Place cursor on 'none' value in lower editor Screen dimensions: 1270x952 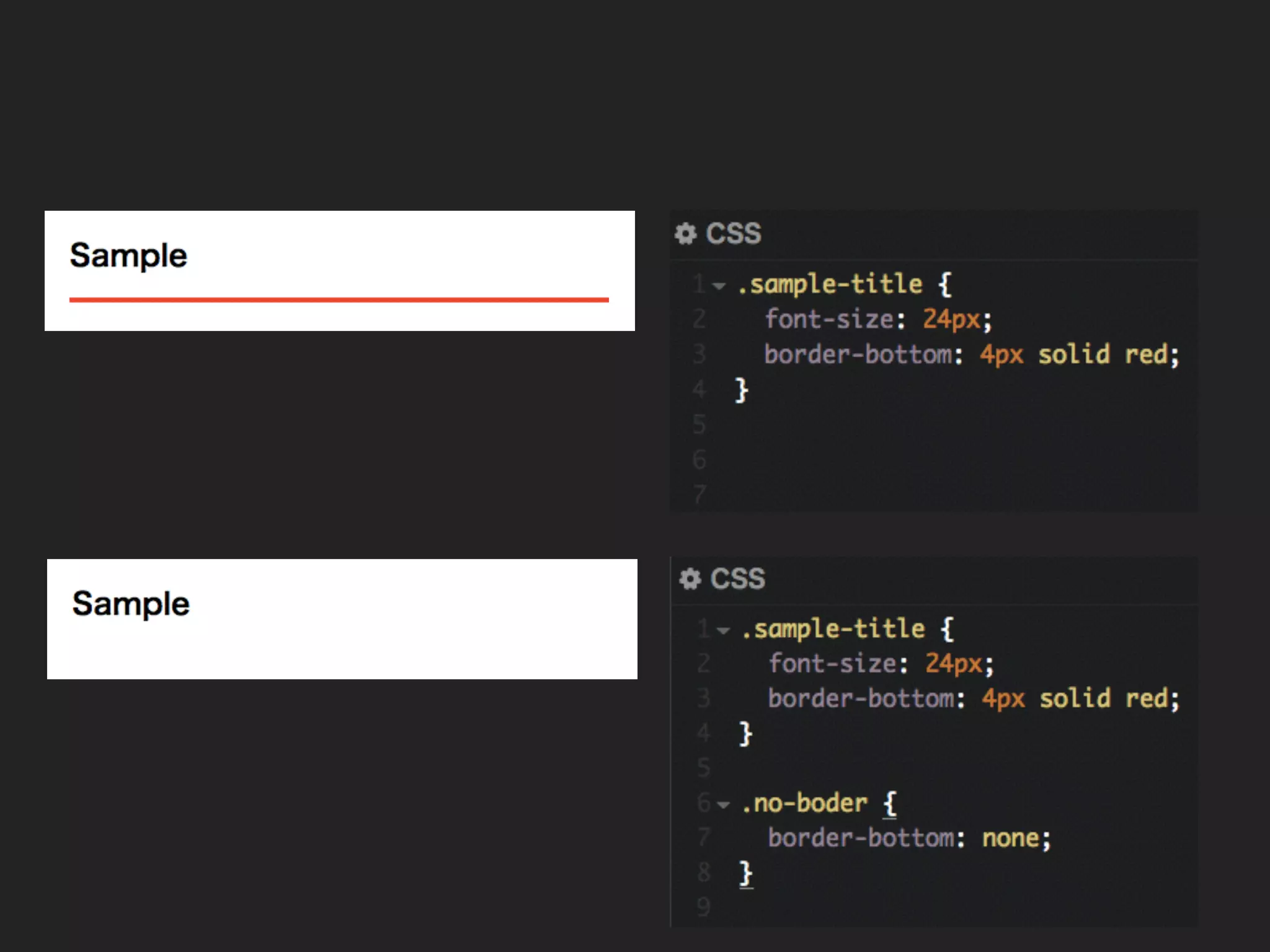pos(1011,839)
